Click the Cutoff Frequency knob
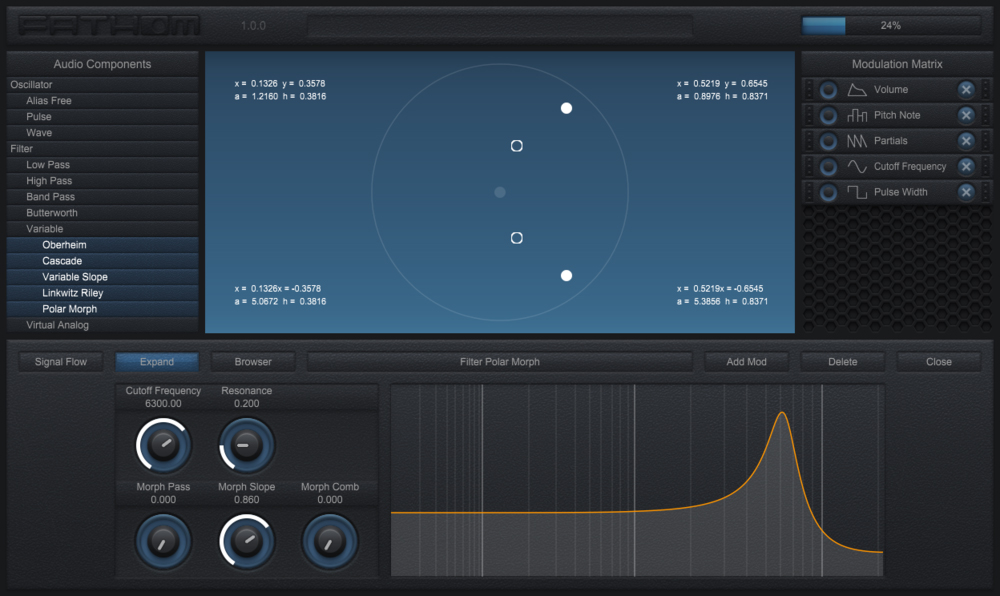 [x=163, y=445]
